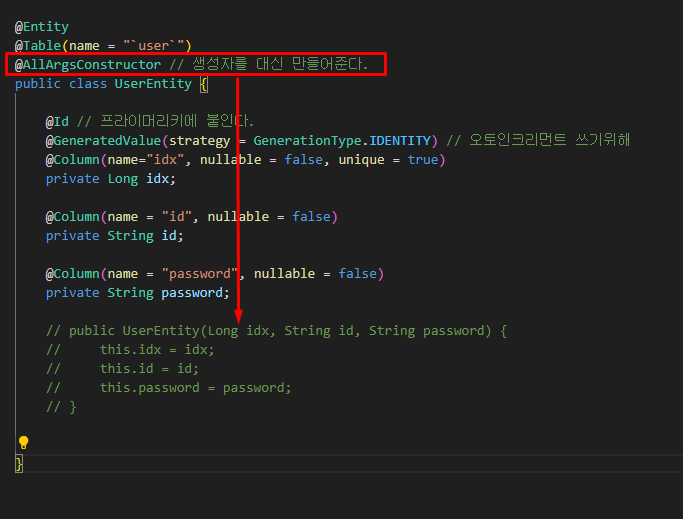Click the yellow lightbulb quick-fix icon
The width and height of the screenshot is (683, 519).
pyautogui.click(x=24, y=442)
